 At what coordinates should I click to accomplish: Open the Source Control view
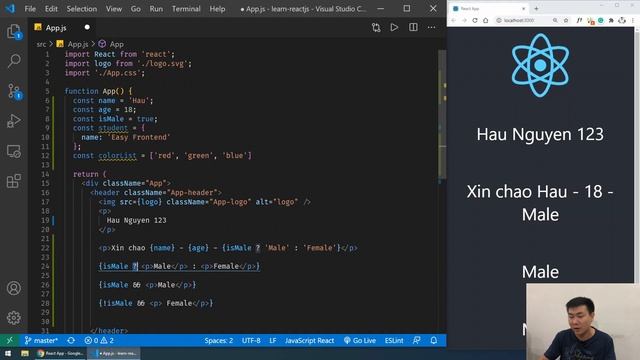point(15,91)
